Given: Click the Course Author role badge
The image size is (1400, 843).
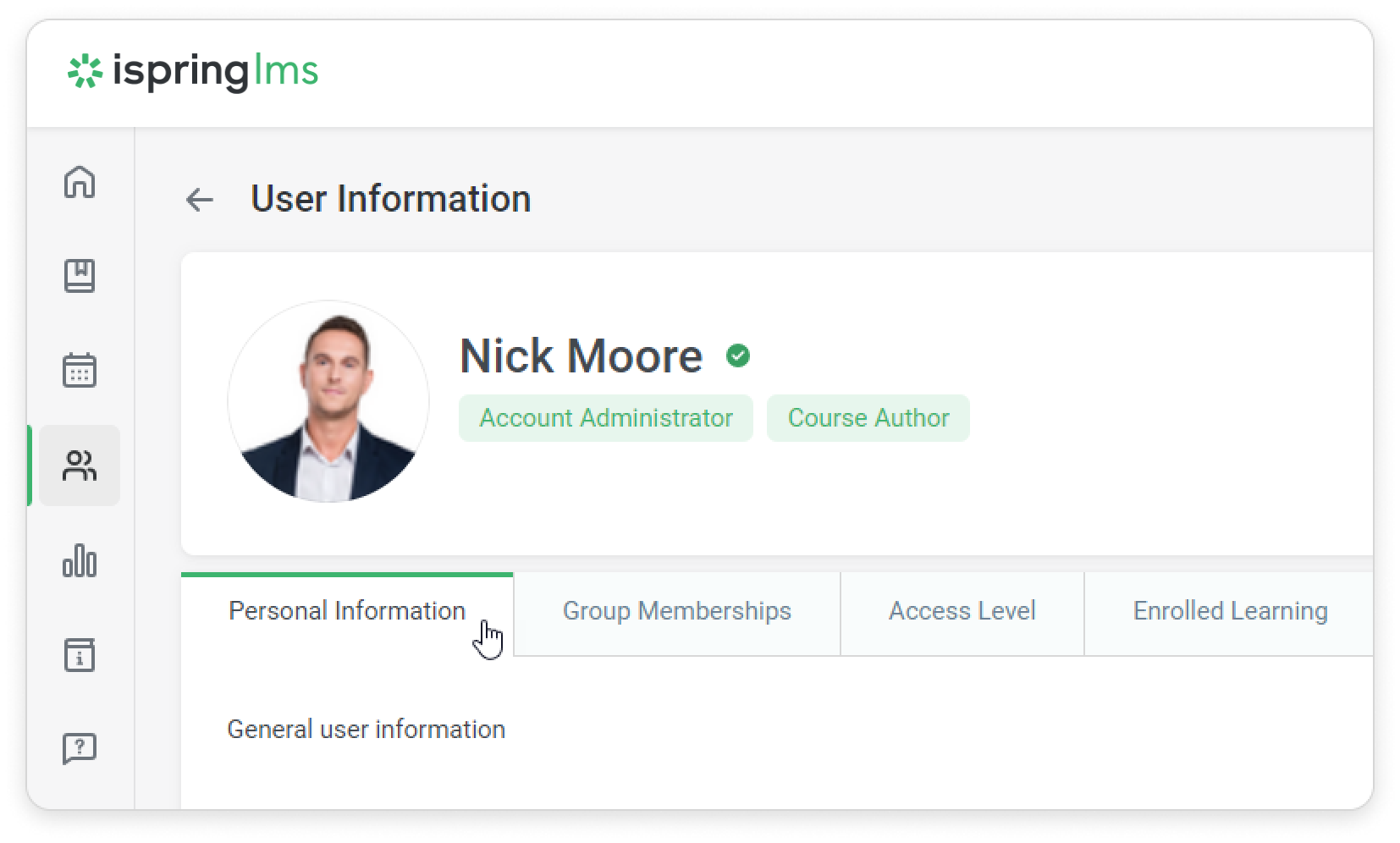Looking at the screenshot, I should [868, 418].
